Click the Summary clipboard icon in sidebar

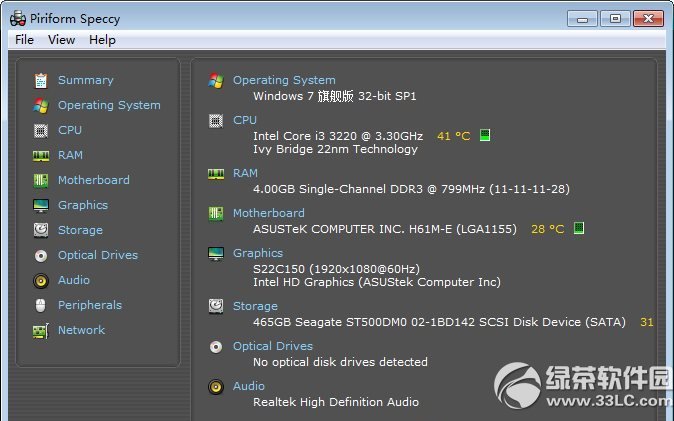click(41, 80)
